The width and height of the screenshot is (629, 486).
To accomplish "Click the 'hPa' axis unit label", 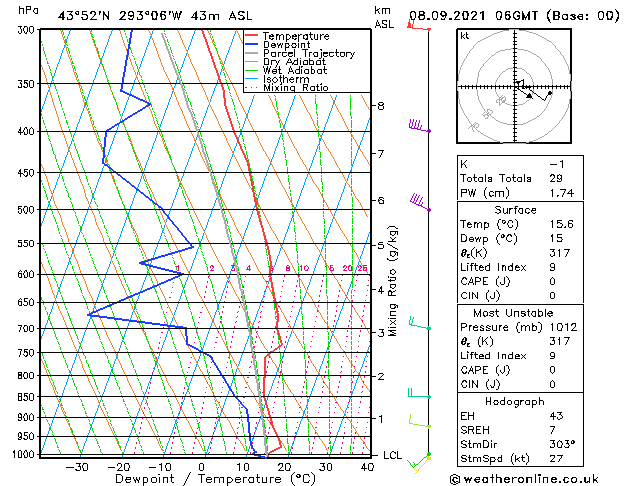I will pyautogui.click(x=28, y=10).
